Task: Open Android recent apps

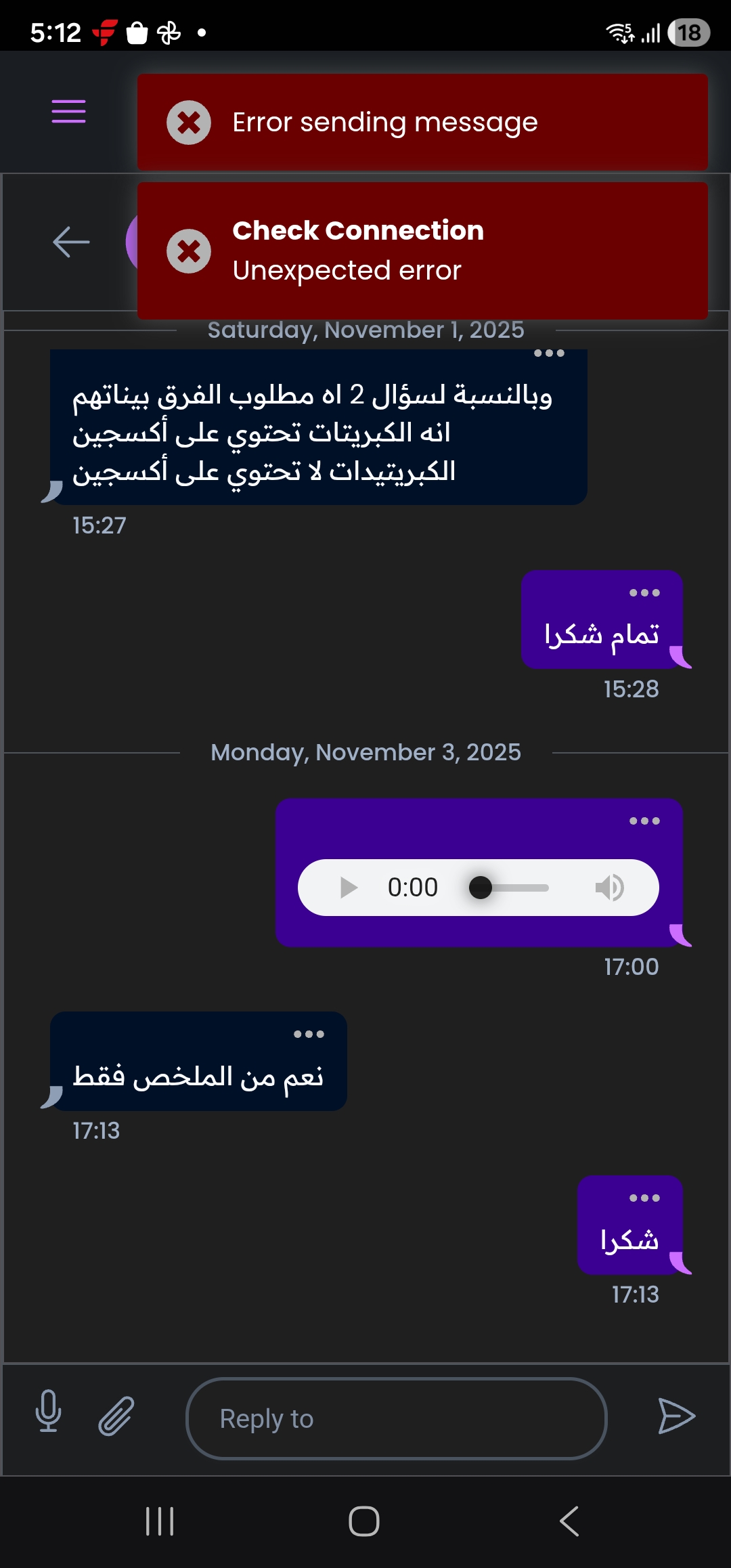Action: [160, 1521]
